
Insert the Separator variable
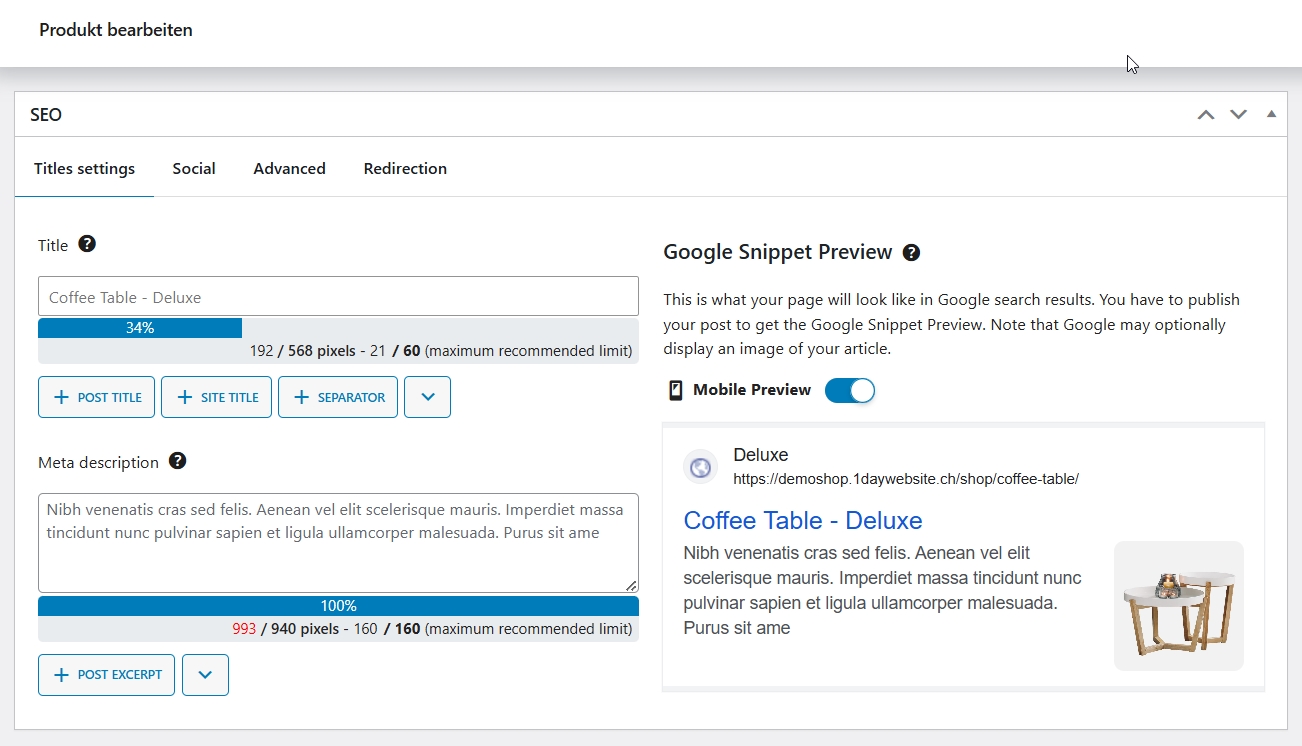[x=338, y=397]
